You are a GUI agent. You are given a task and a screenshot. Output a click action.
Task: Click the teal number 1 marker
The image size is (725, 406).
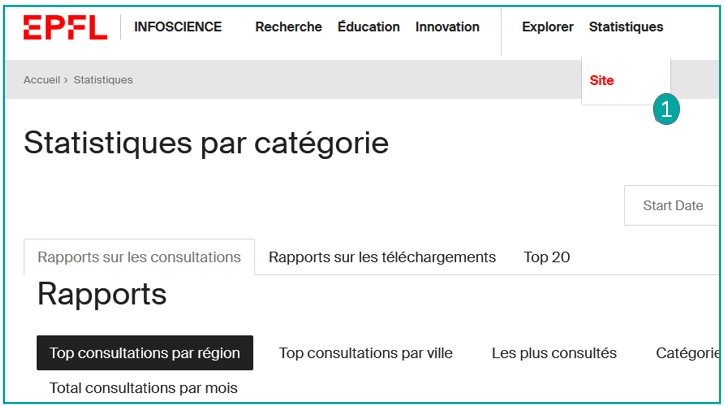667,110
